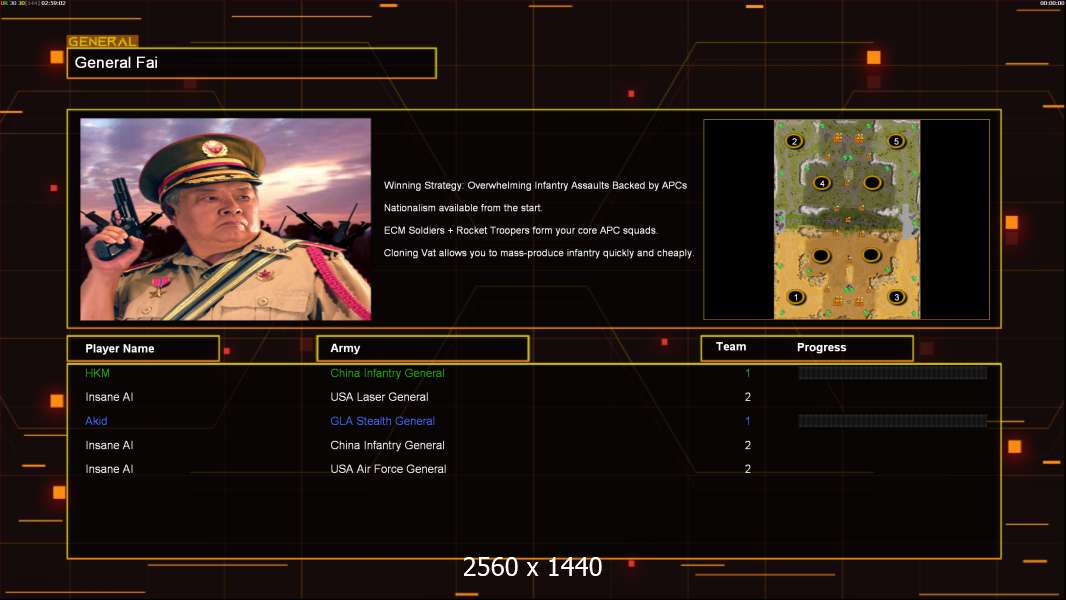Viewport: 1066px width, 600px height.
Task: Click the Progress column header
Action: click(821, 347)
